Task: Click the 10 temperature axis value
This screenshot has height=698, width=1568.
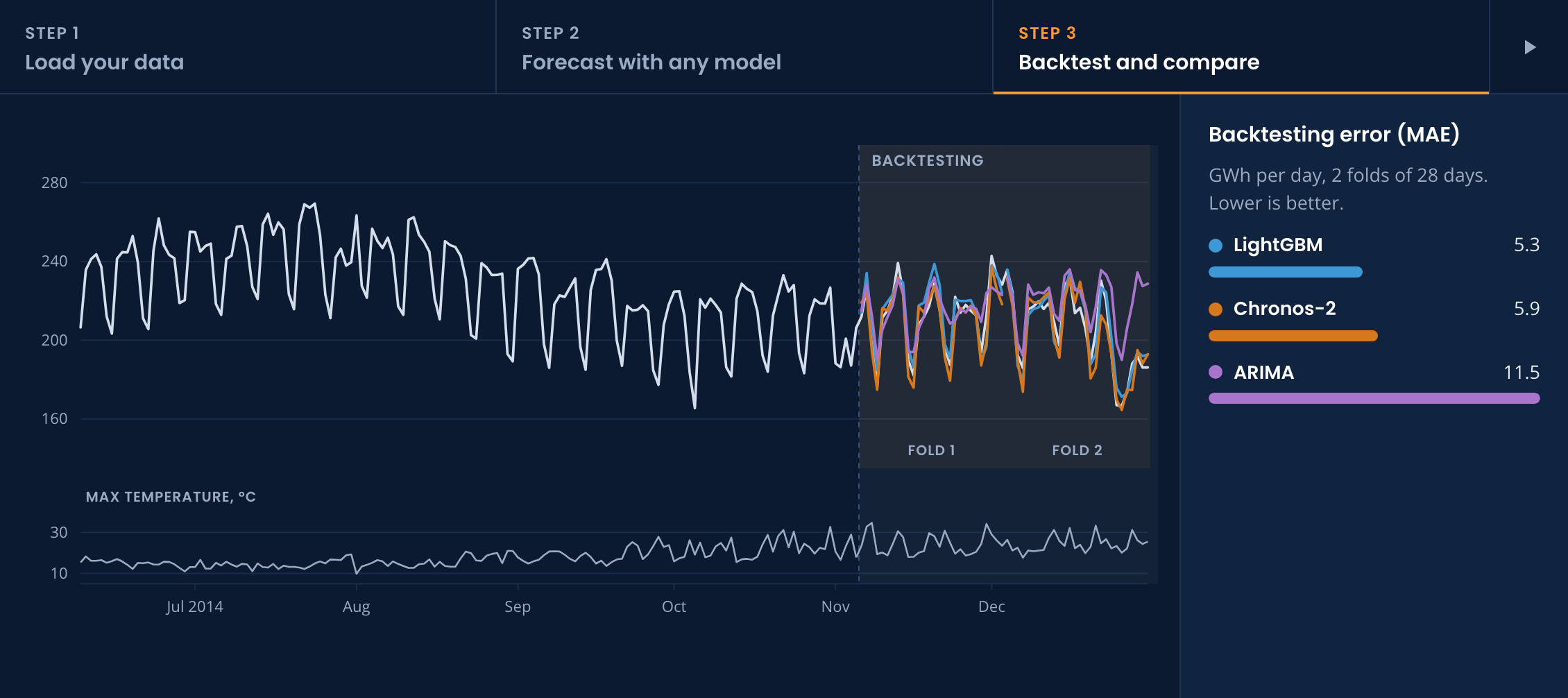Action: pos(59,574)
